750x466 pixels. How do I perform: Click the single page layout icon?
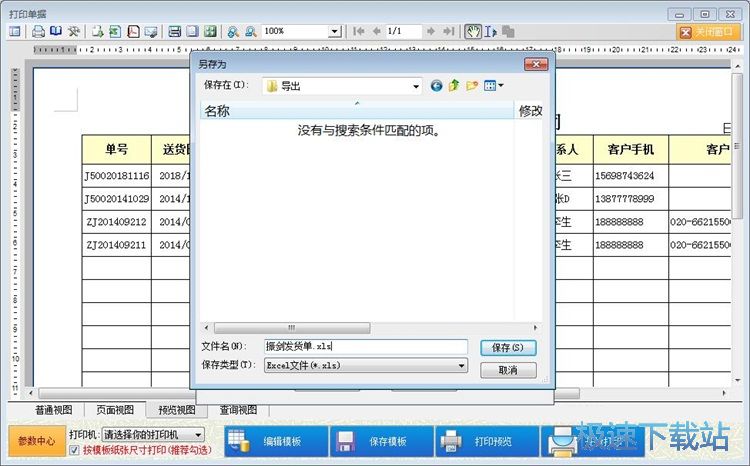(192, 32)
